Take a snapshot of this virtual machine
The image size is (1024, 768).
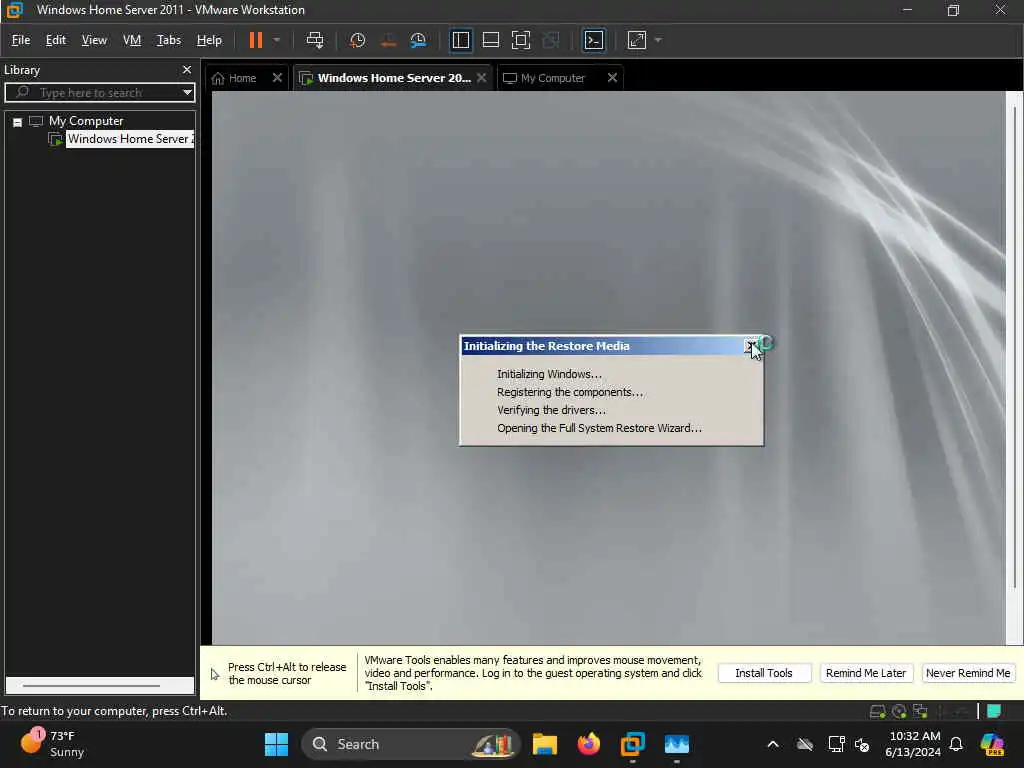coord(357,40)
